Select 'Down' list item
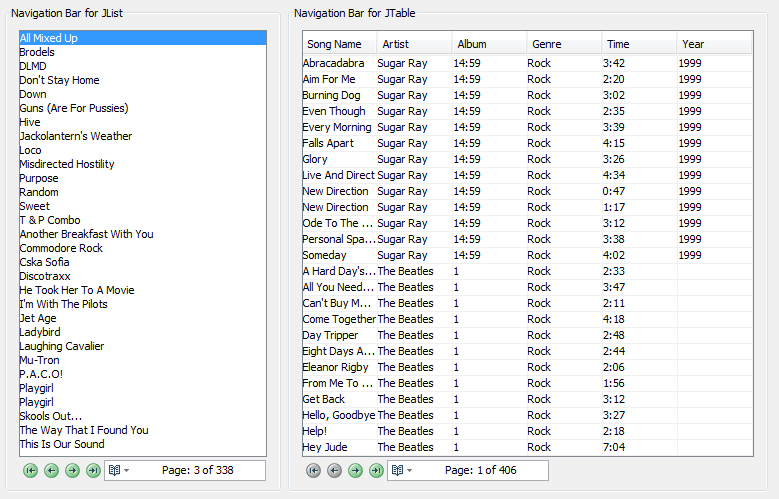The width and height of the screenshot is (779, 499). (143, 94)
